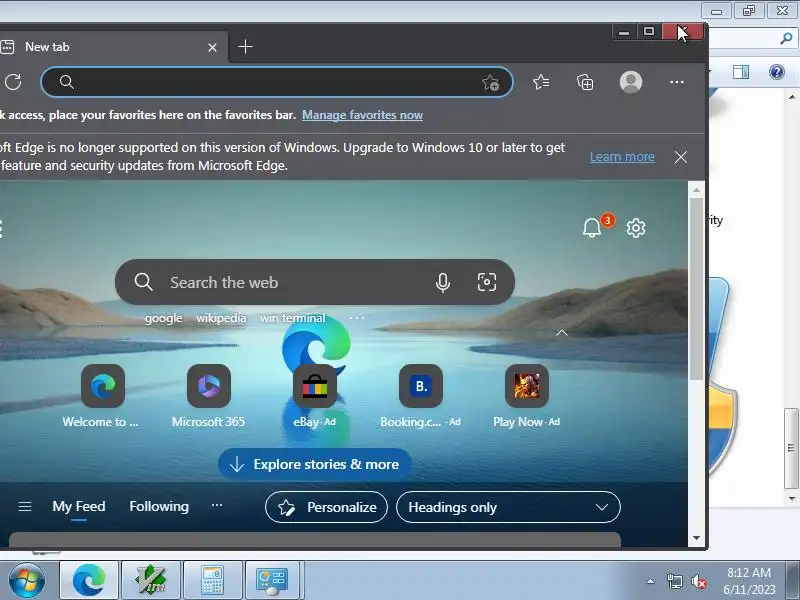Viewport: 800px width, 600px height.
Task: Open the Favorites list icon
Action: (541, 82)
